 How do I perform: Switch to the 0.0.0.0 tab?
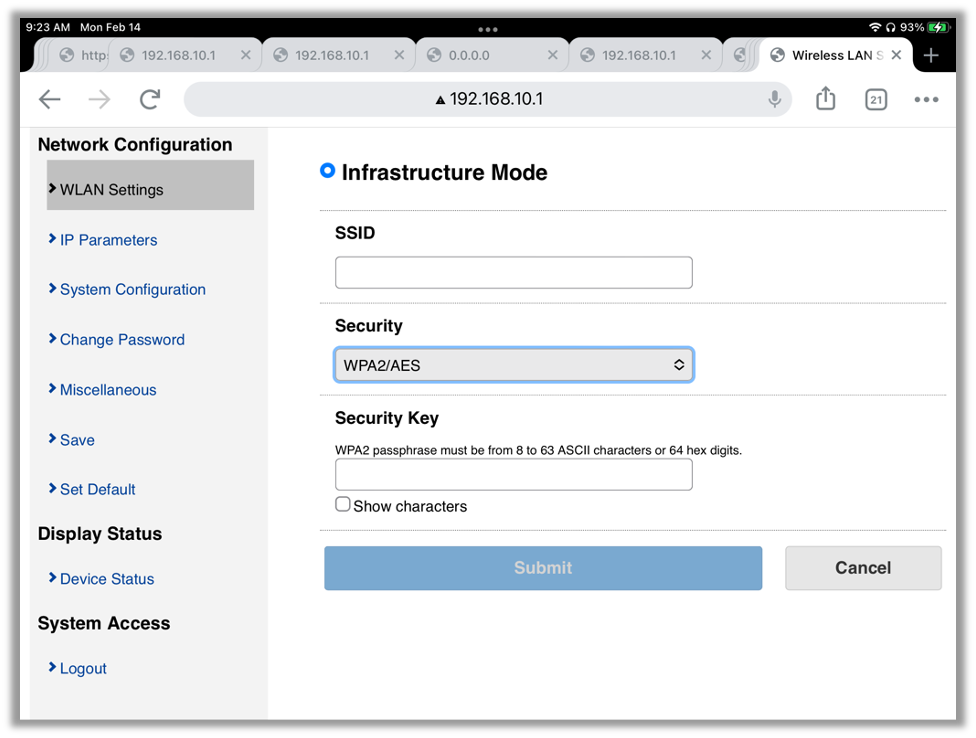(x=480, y=56)
